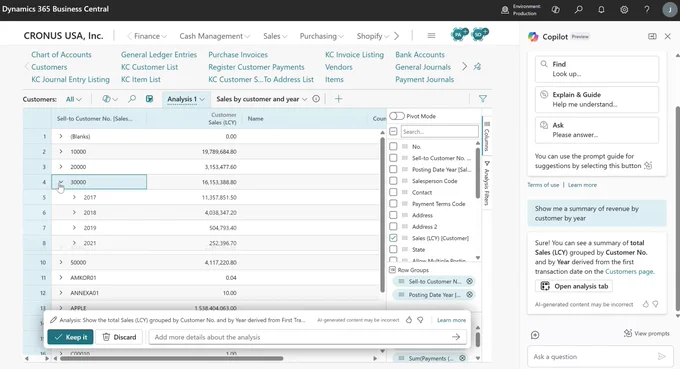Screen dimensions: 680x369
Task: Open the notifications bell
Action: (x=601, y=10)
